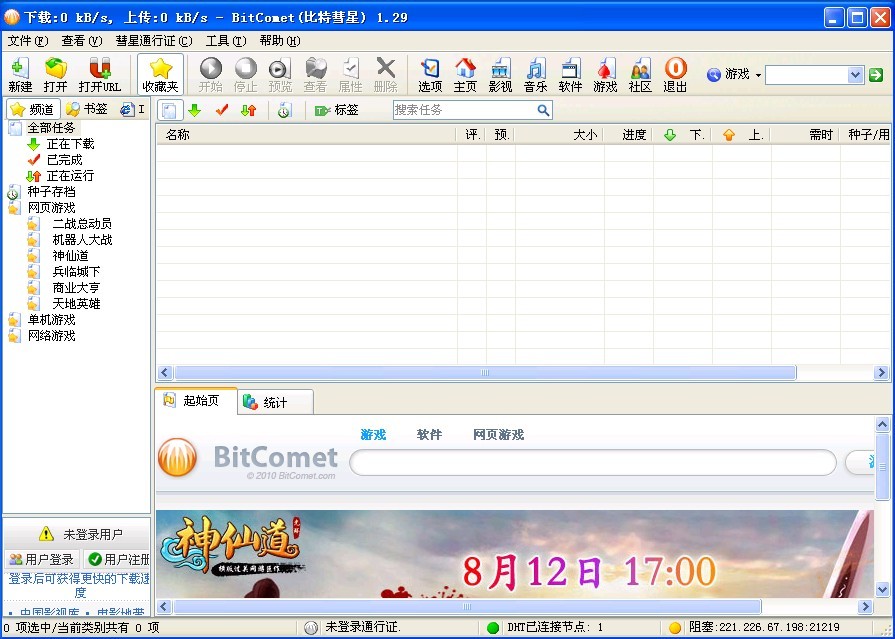The width and height of the screenshot is (895, 639).
Task: Expand the toolbar search combo box
Action: click(x=855, y=75)
